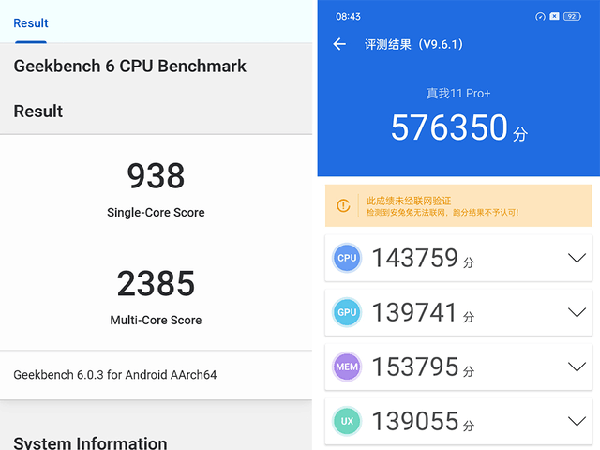Click the System Information section heading
Screen dimensions: 600x450
(x=90, y=442)
